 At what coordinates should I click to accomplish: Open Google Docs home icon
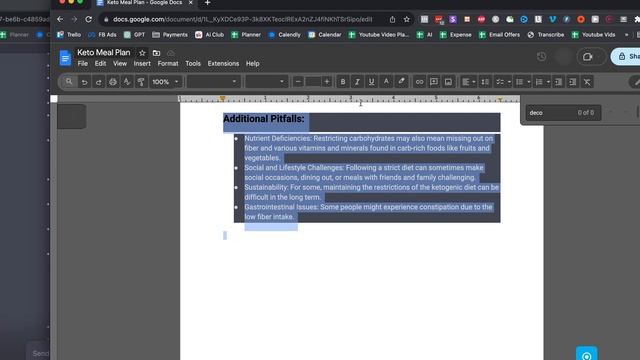pyautogui.click(x=65, y=58)
